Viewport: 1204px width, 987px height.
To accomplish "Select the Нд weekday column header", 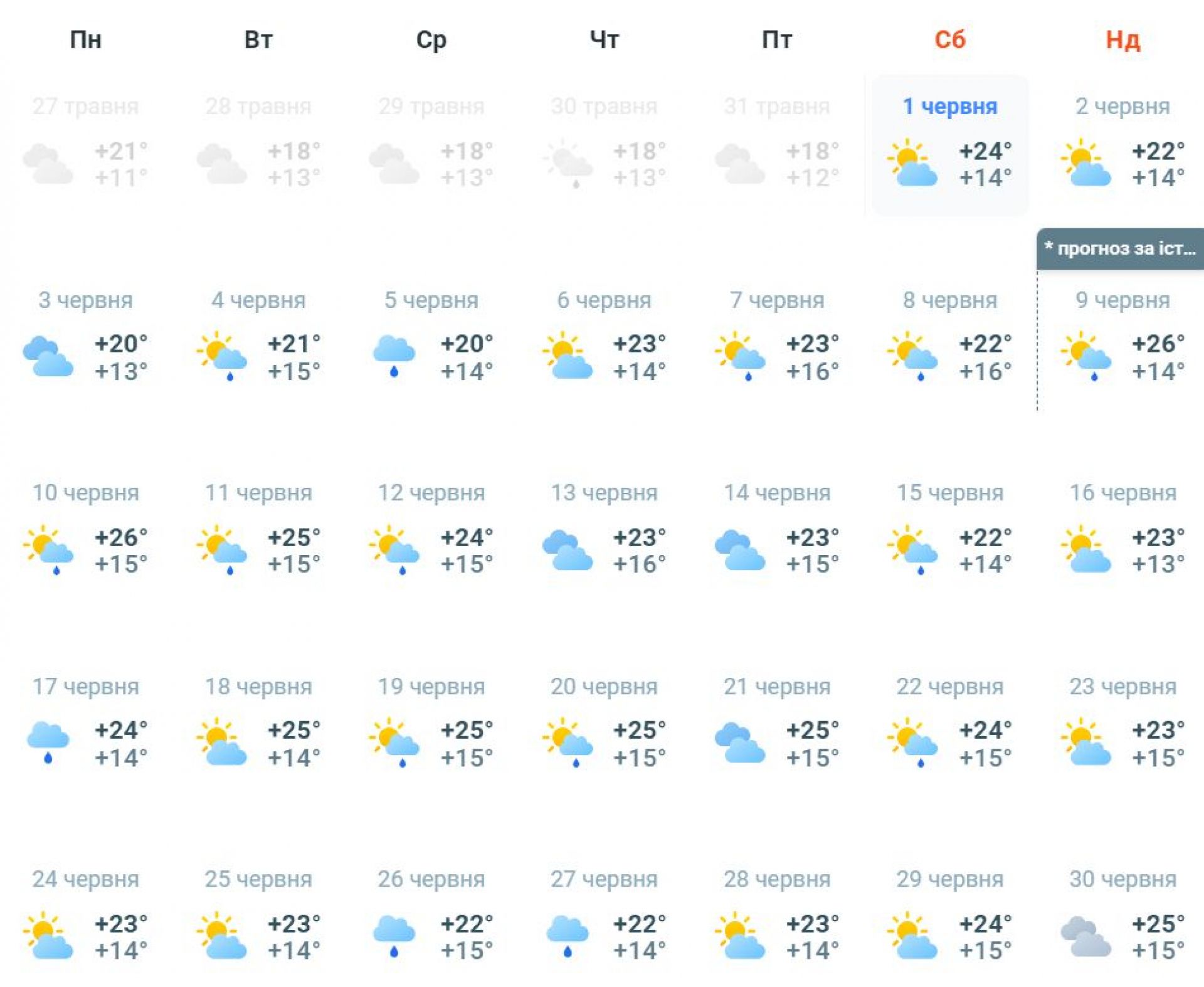I will [x=1122, y=40].
